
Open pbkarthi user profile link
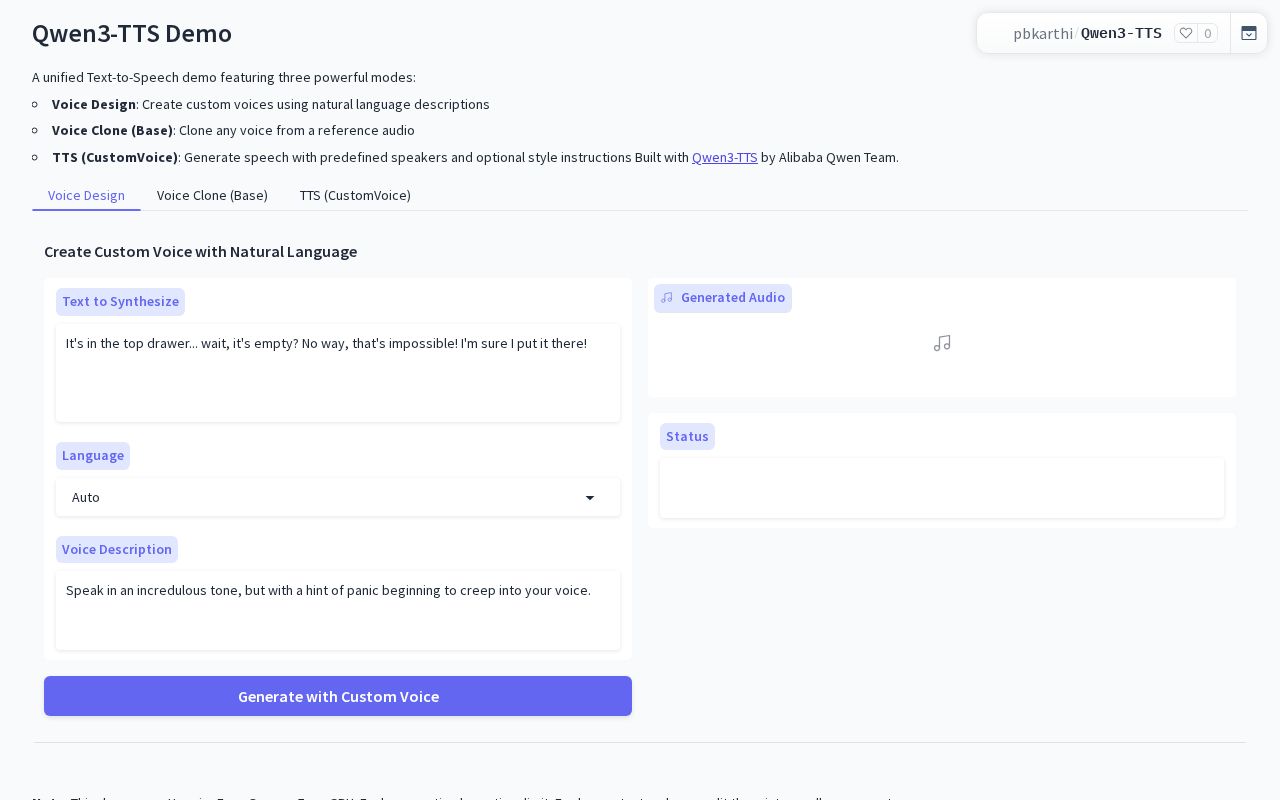click(1042, 33)
